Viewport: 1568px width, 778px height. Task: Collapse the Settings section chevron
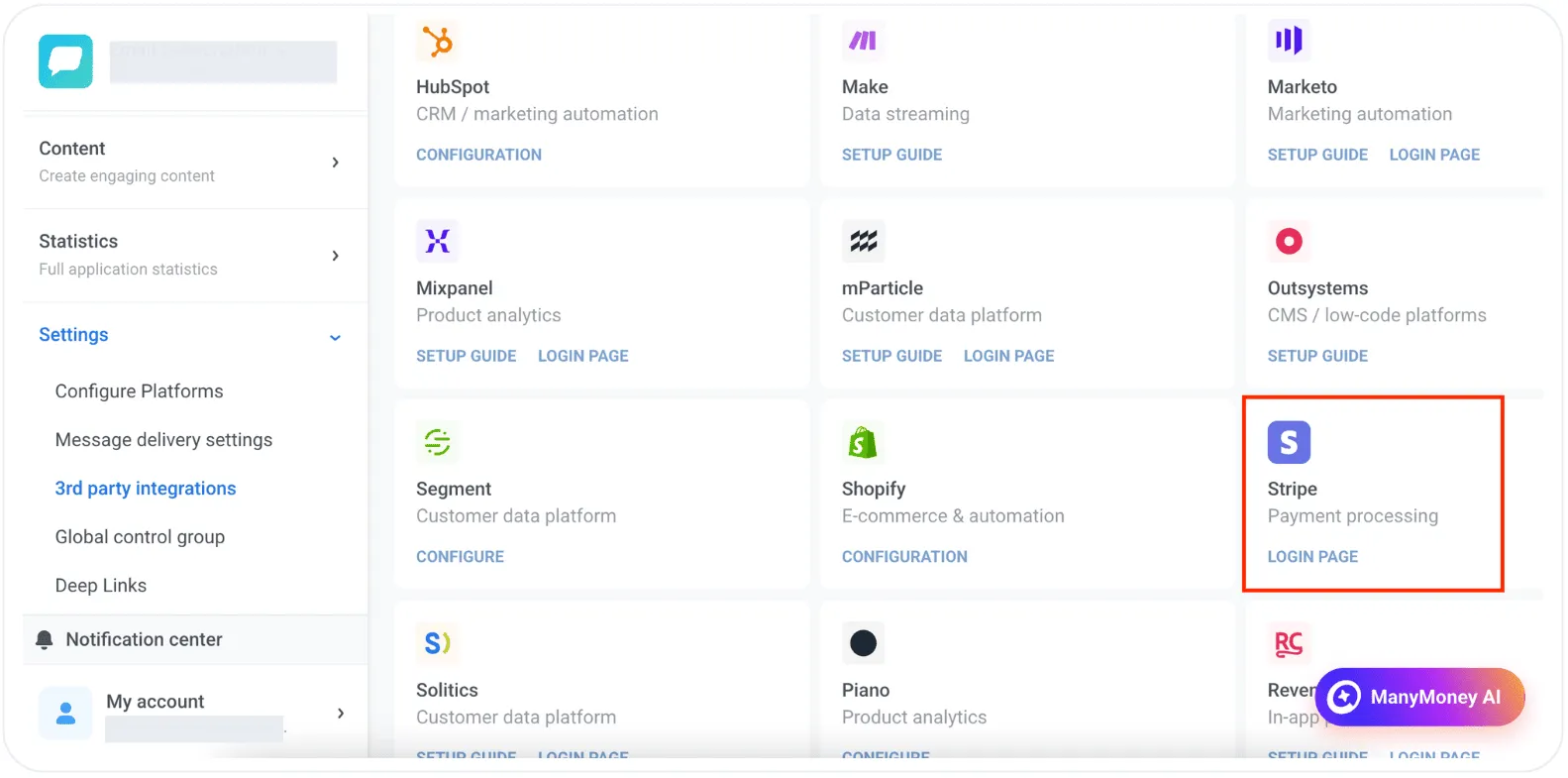coord(335,337)
